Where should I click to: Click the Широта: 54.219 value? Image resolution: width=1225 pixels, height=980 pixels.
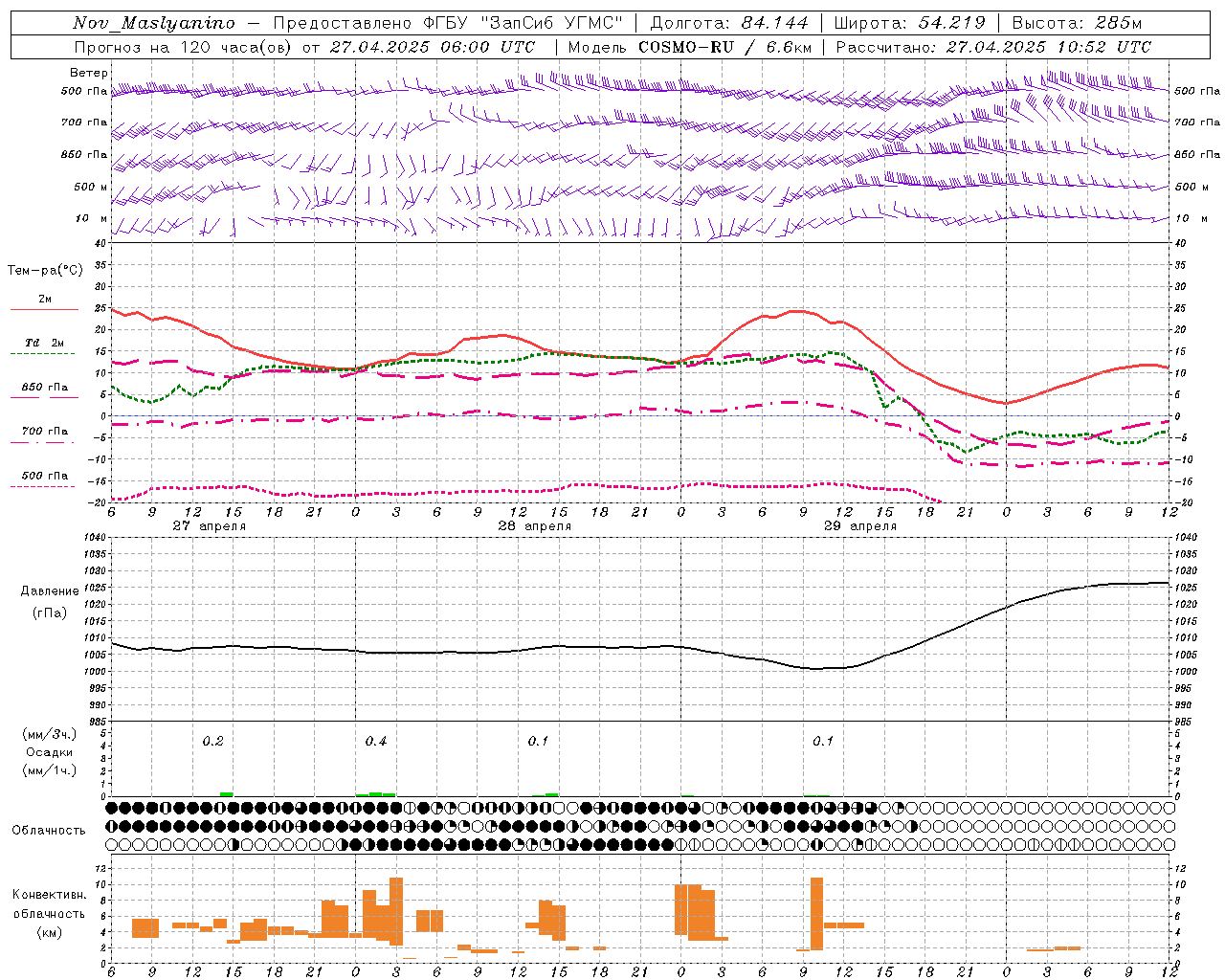(909, 23)
